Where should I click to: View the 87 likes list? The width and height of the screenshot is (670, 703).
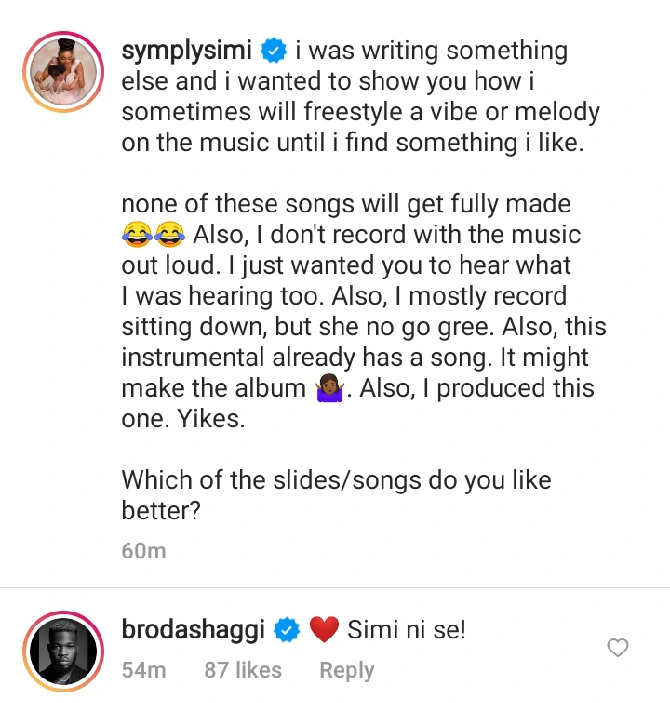(243, 670)
